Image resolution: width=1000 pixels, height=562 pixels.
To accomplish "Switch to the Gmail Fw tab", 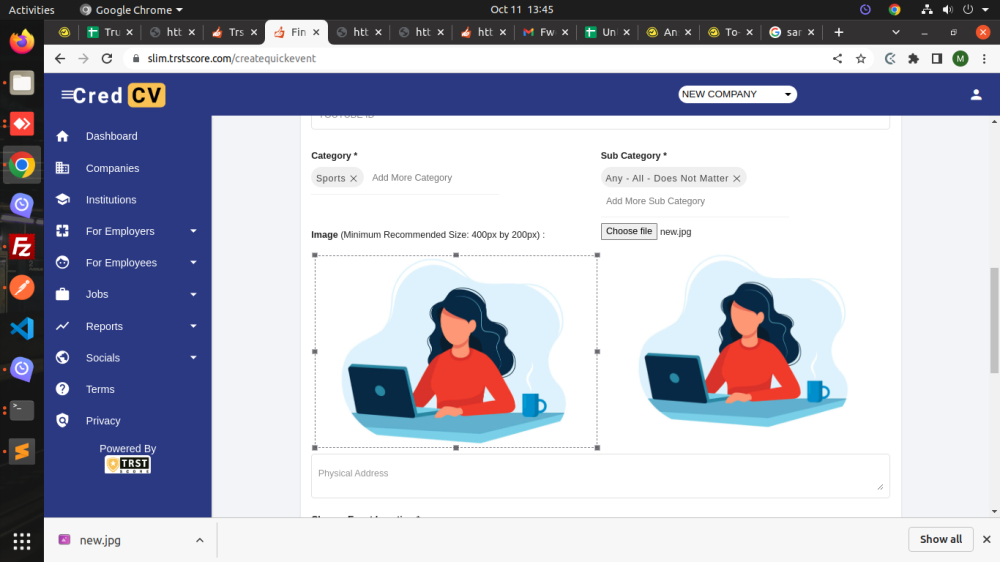I will coord(545,32).
